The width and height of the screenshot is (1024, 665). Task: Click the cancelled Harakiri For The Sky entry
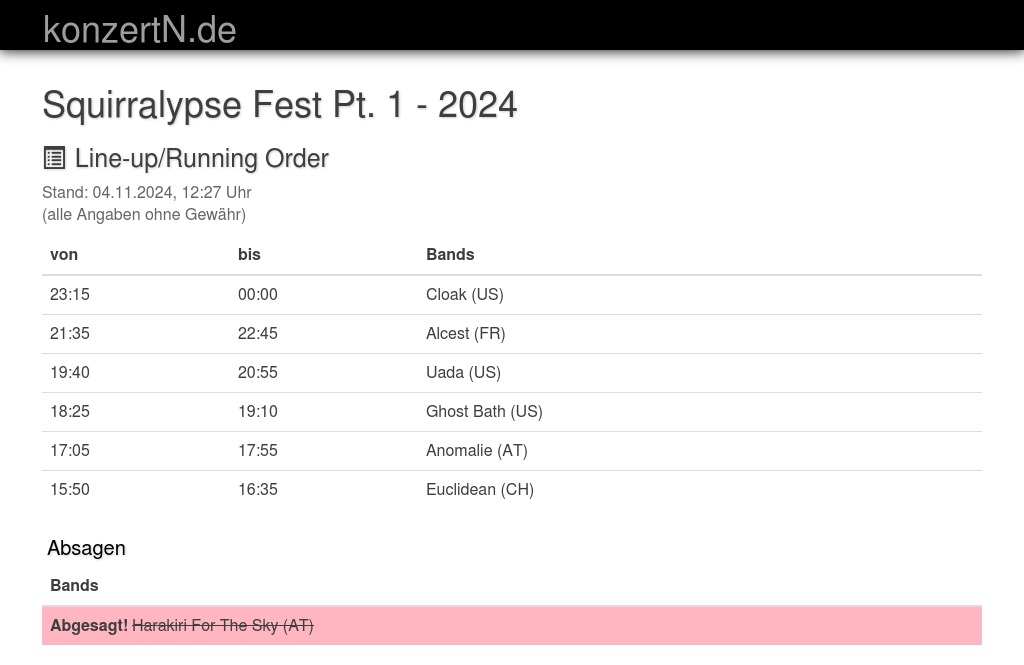click(x=222, y=625)
